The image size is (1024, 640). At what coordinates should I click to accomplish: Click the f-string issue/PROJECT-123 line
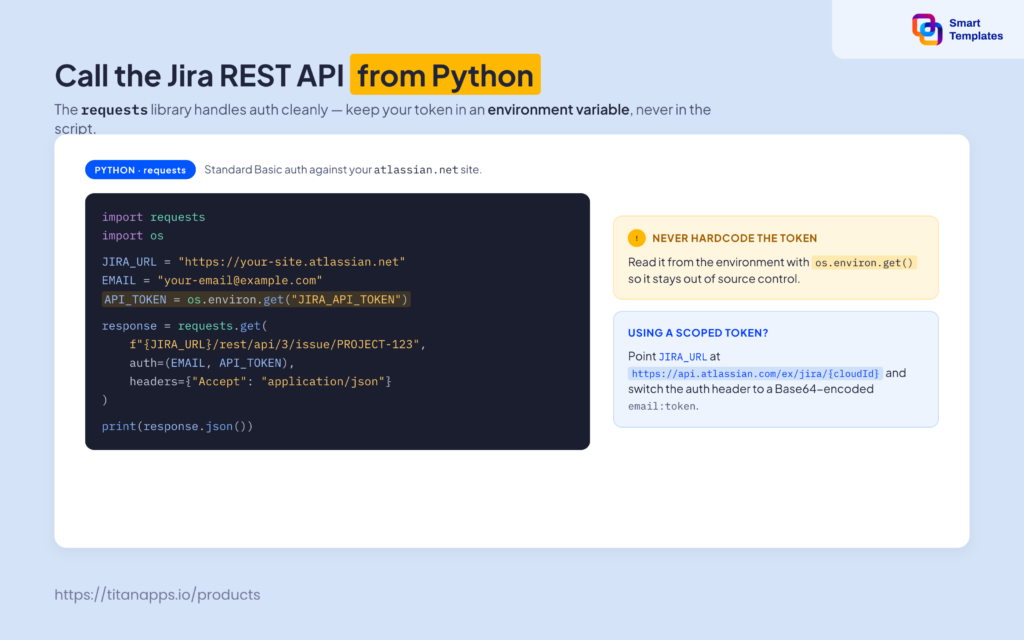pyautogui.click(x=278, y=344)
